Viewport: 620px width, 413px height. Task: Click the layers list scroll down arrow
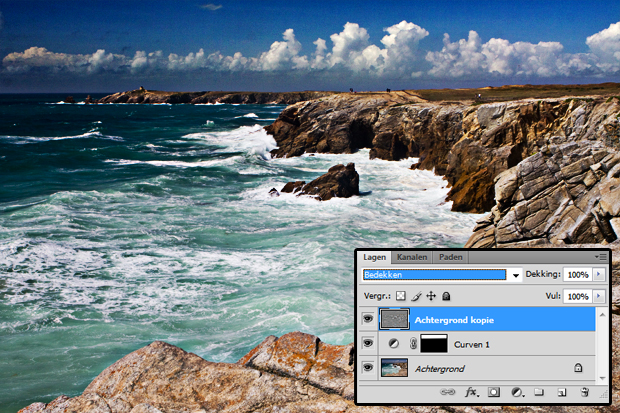(x=602, y=378)
